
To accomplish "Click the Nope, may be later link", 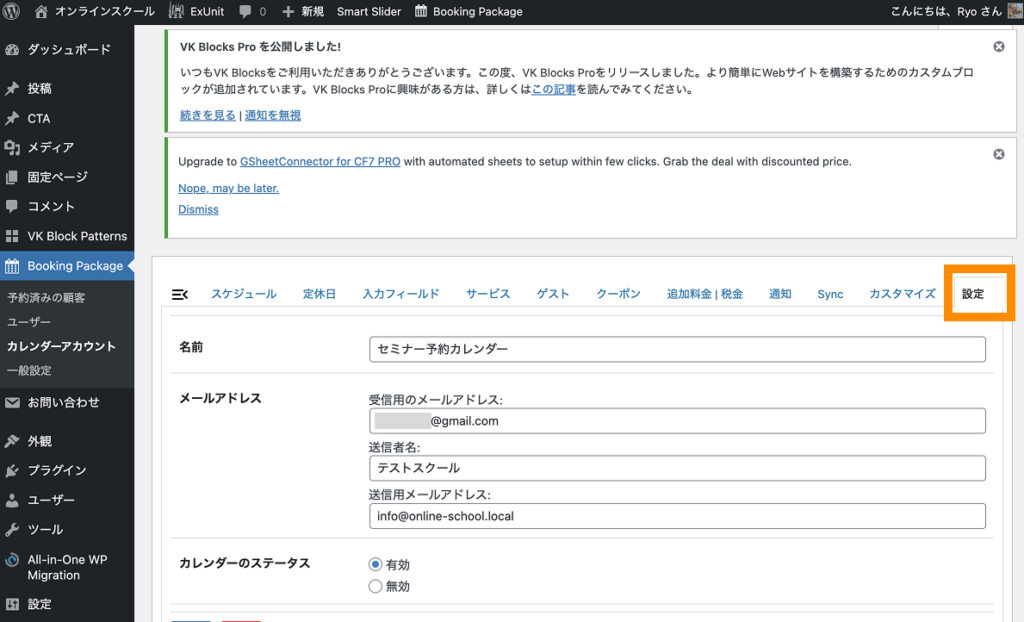I will (x=228, y=188).
